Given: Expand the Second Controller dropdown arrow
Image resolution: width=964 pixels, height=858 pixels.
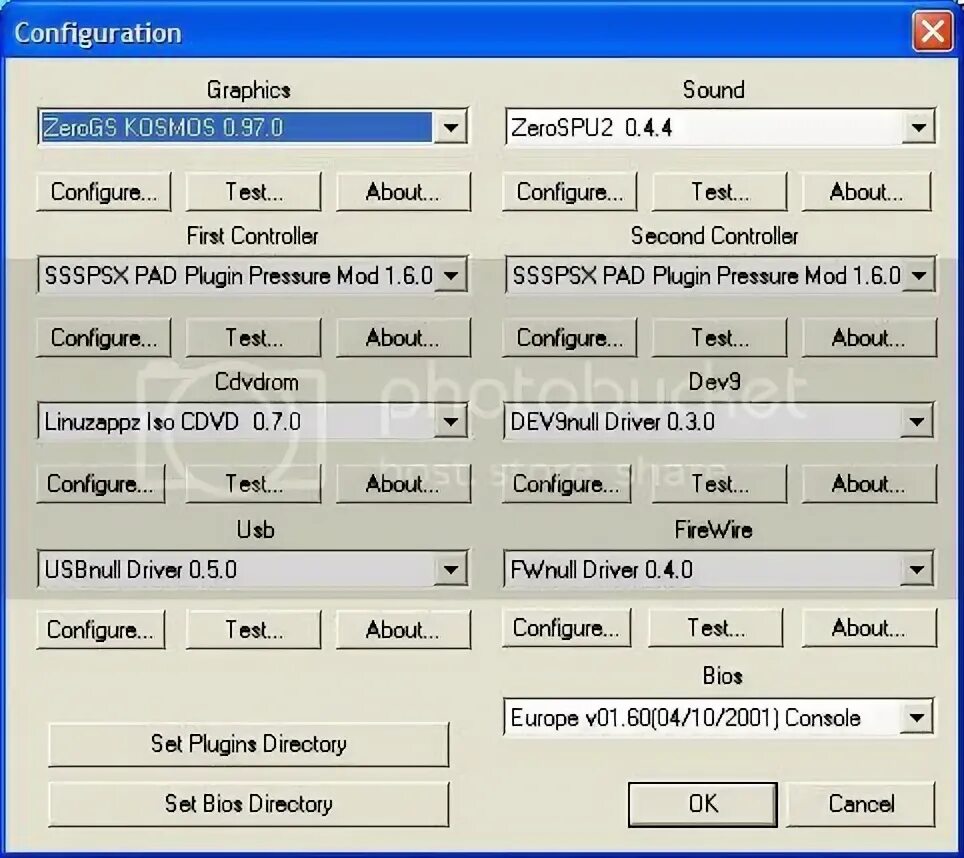Looking at the screenshot, I should click(x=919, y=275).
